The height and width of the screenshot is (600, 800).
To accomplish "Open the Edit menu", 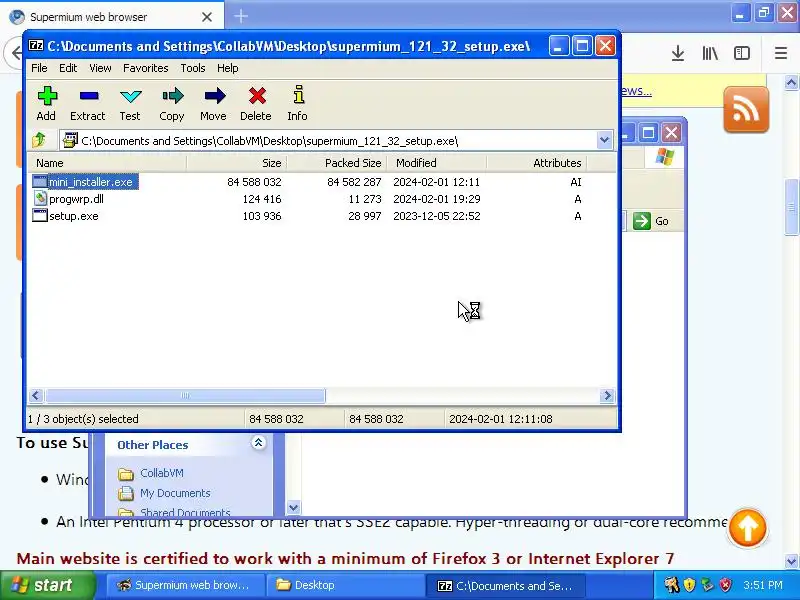I will [x=68, y=68].
